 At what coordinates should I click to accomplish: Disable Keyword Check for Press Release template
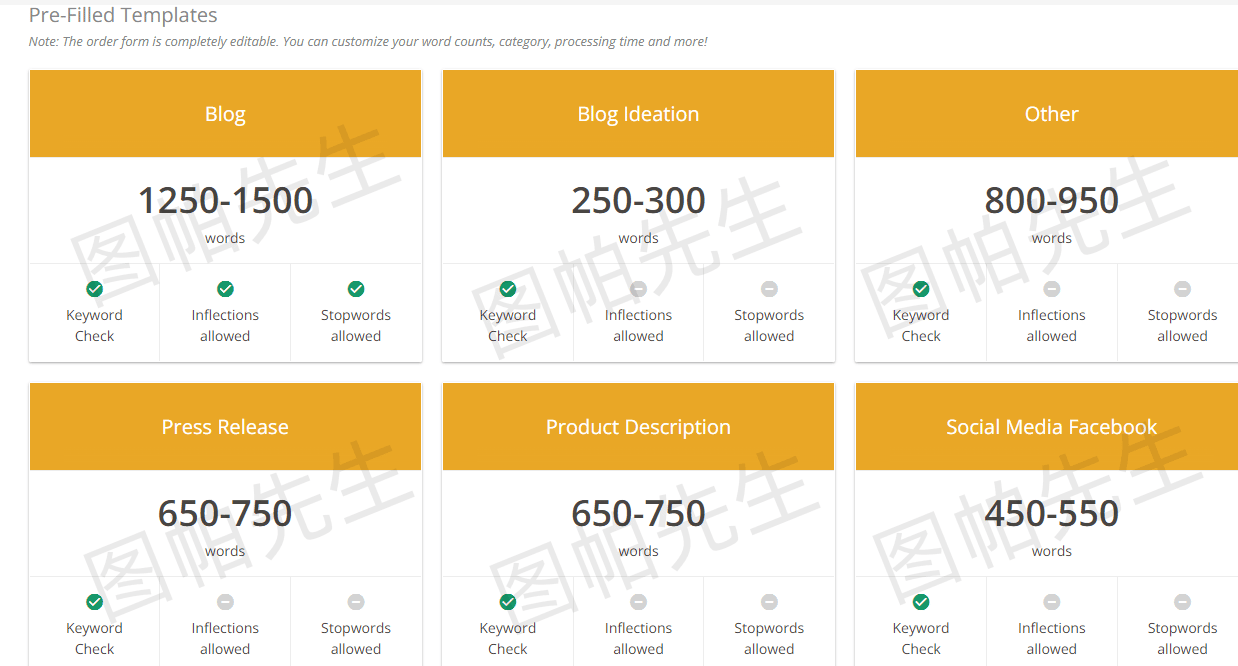click(94, 602)
